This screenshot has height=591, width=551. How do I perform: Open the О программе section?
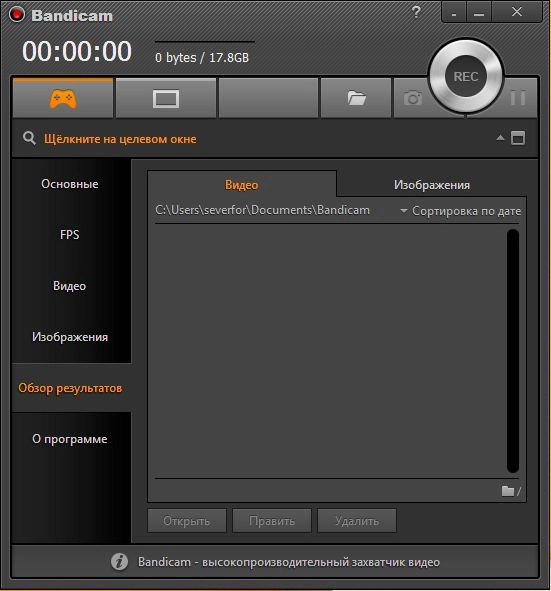pos(70,439)
